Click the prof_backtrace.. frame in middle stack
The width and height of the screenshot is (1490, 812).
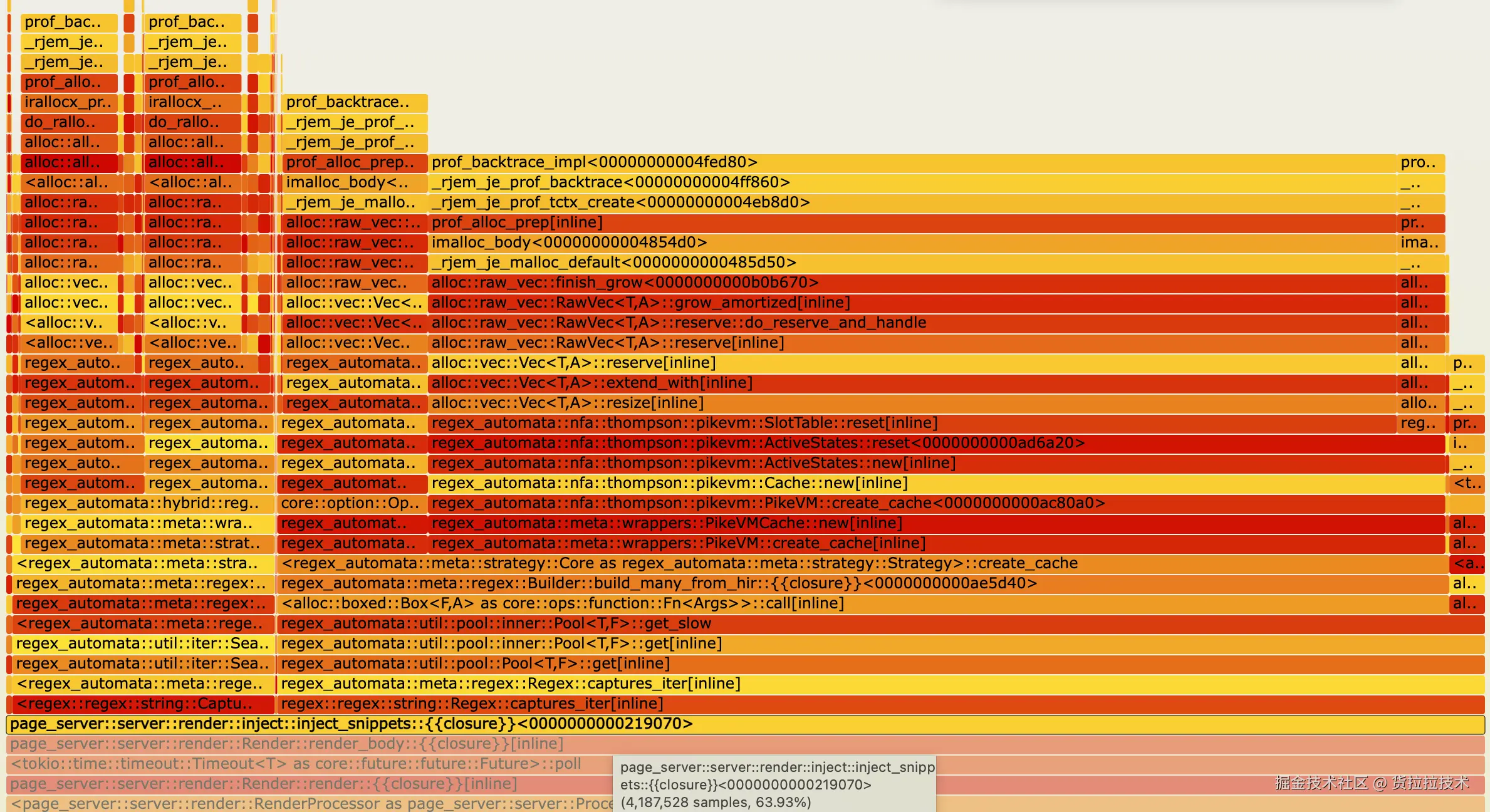coord(355,102)
